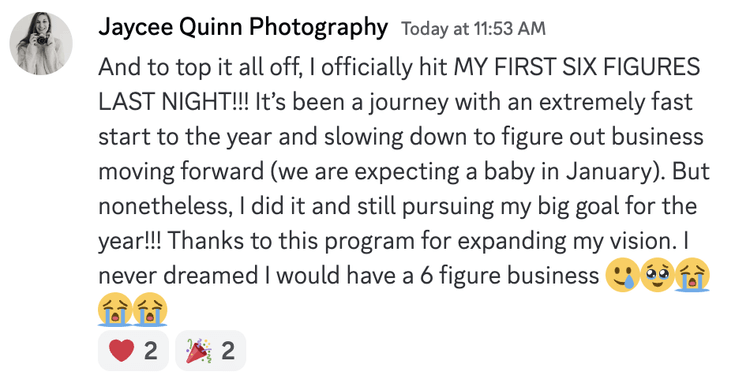Viewport: 750px width, 380px height.
Task: Click the Jaycee Quinn Photography username
Action: (243, 28)
